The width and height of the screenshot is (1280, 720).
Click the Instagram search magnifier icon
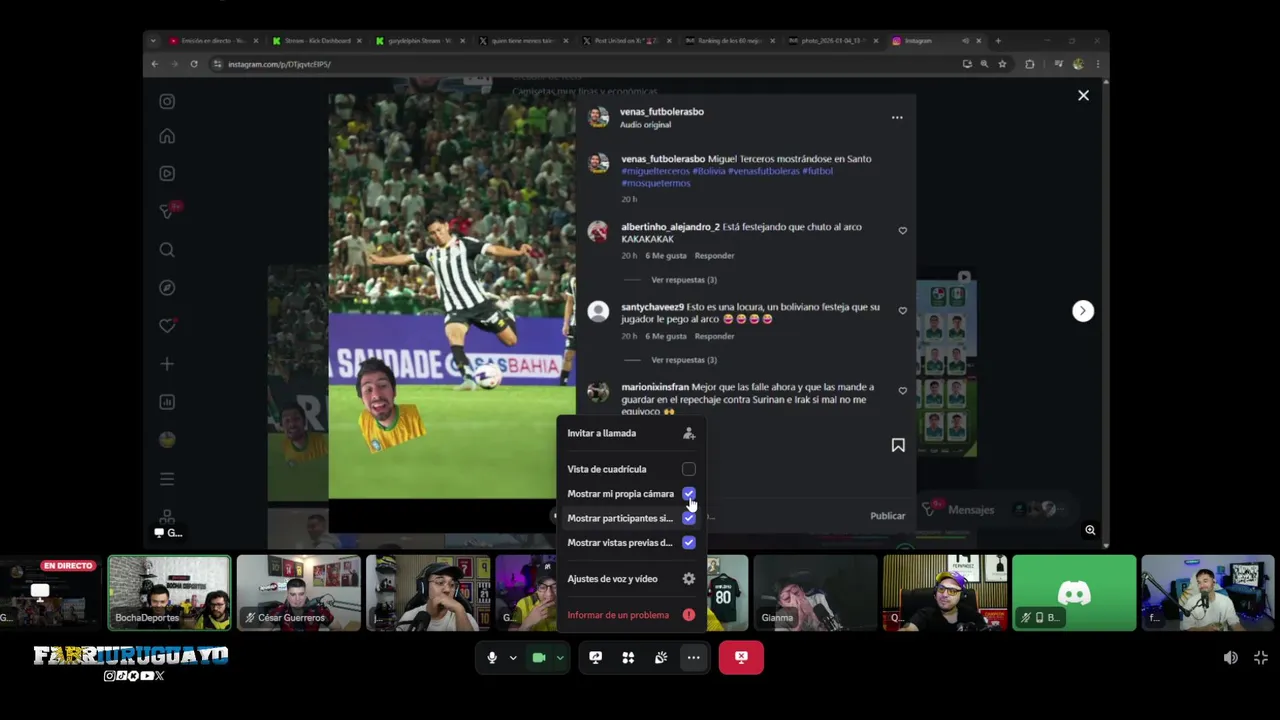[x=167, y=250]
